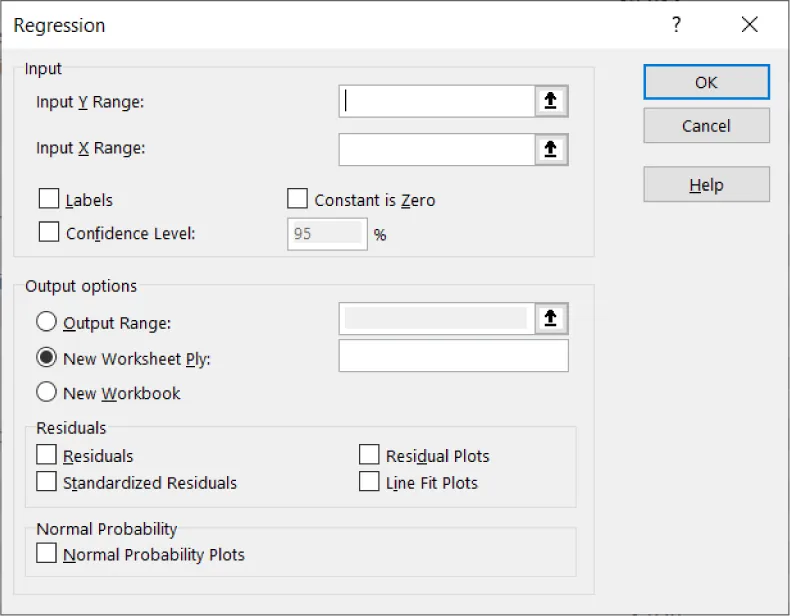The width and height of the screenshot is (790, 616).
Task: Open Help for the Regression dialog
Action: tap(706, 185)
